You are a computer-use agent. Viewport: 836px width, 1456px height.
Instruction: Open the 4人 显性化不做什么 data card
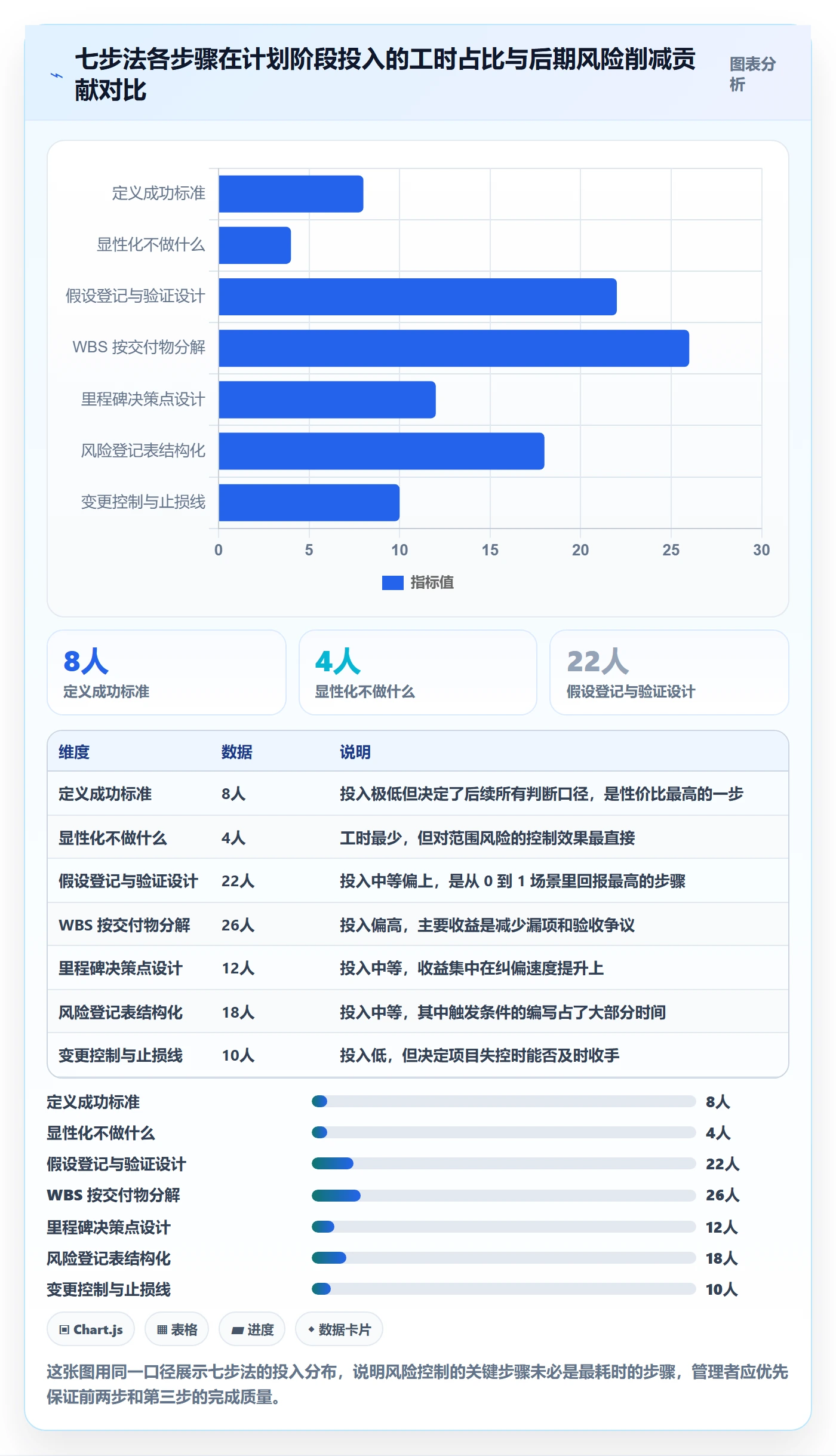click(418, 672)
